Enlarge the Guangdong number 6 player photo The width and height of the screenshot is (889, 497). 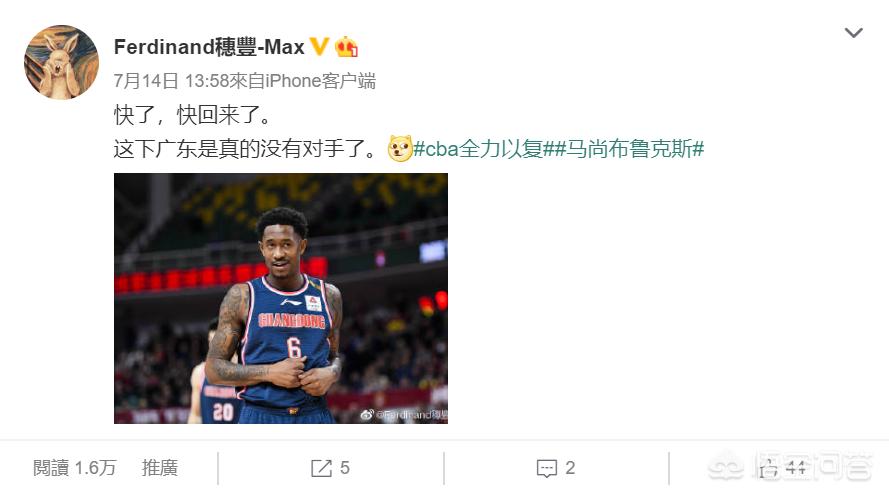tap(281, 298)
